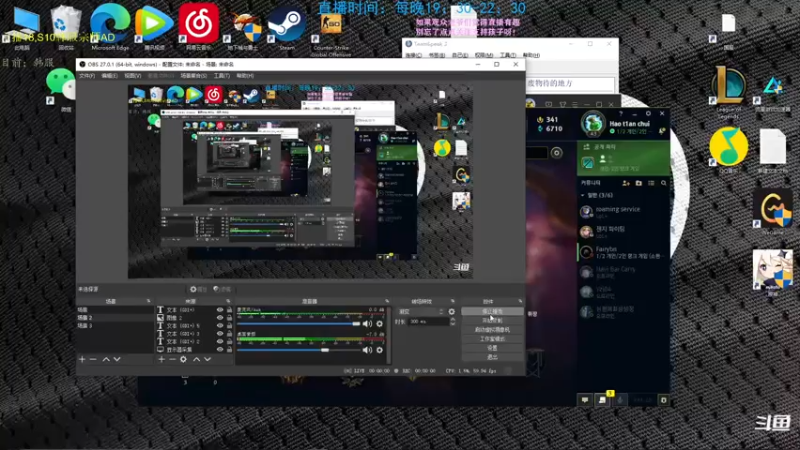The width and height of the screenshot is (800, 450).
Task: Search friends with magnifier icon
Action: (x=664, y=183)
